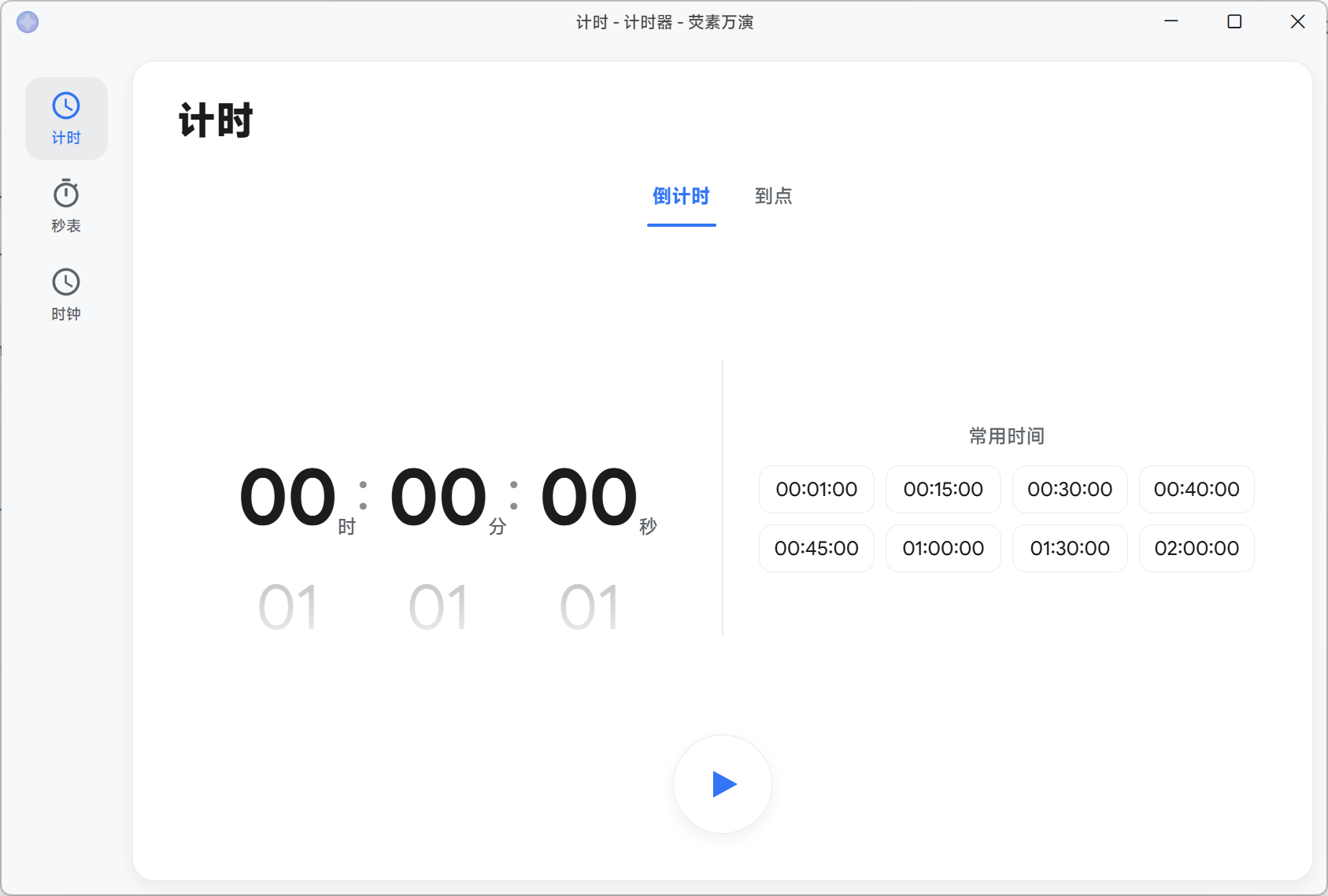Select the 00:45:00 preset time
The image size is (1328, 896).
coord(816,548)
